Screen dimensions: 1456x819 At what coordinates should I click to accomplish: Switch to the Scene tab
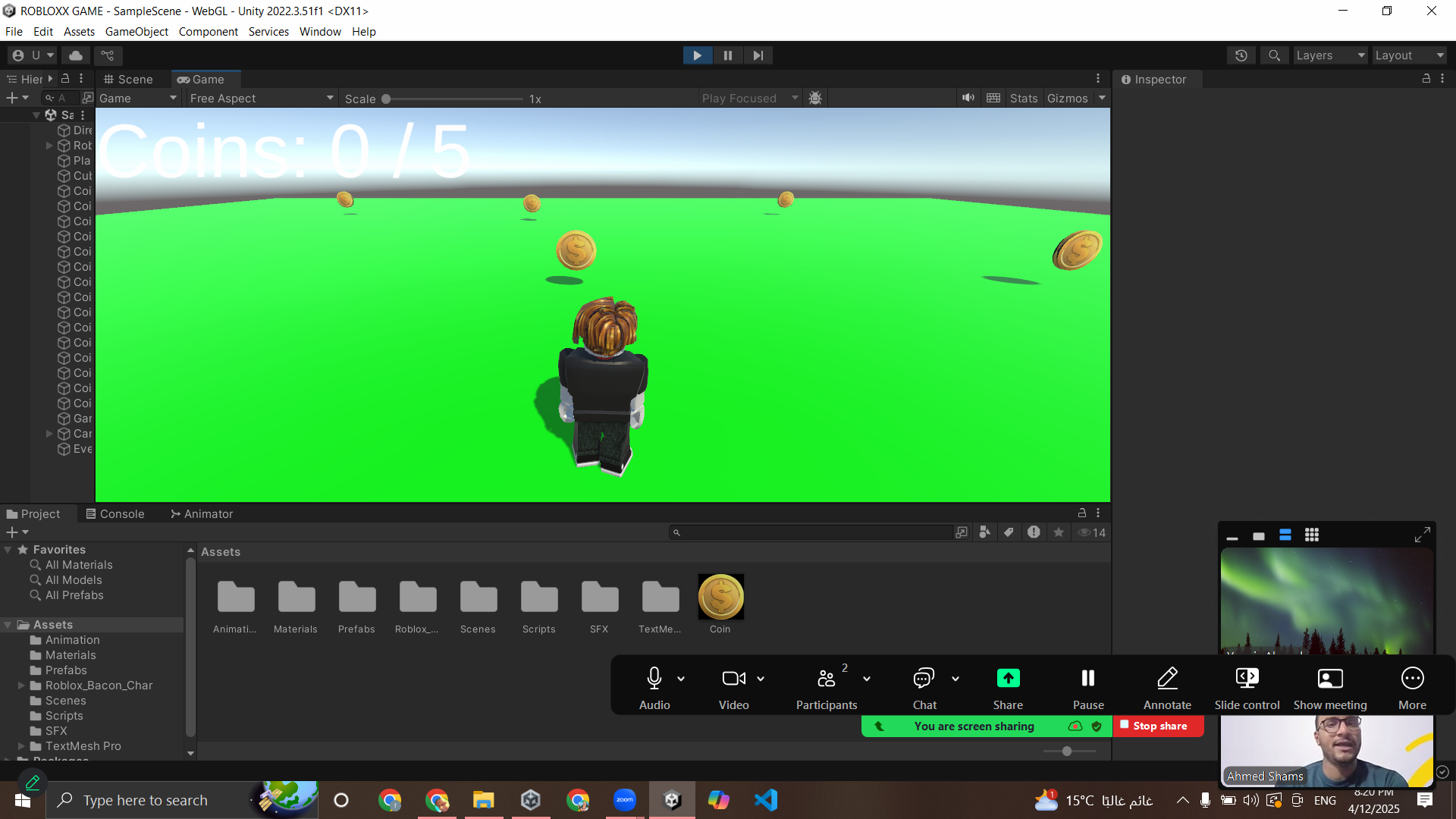point(128,80)
